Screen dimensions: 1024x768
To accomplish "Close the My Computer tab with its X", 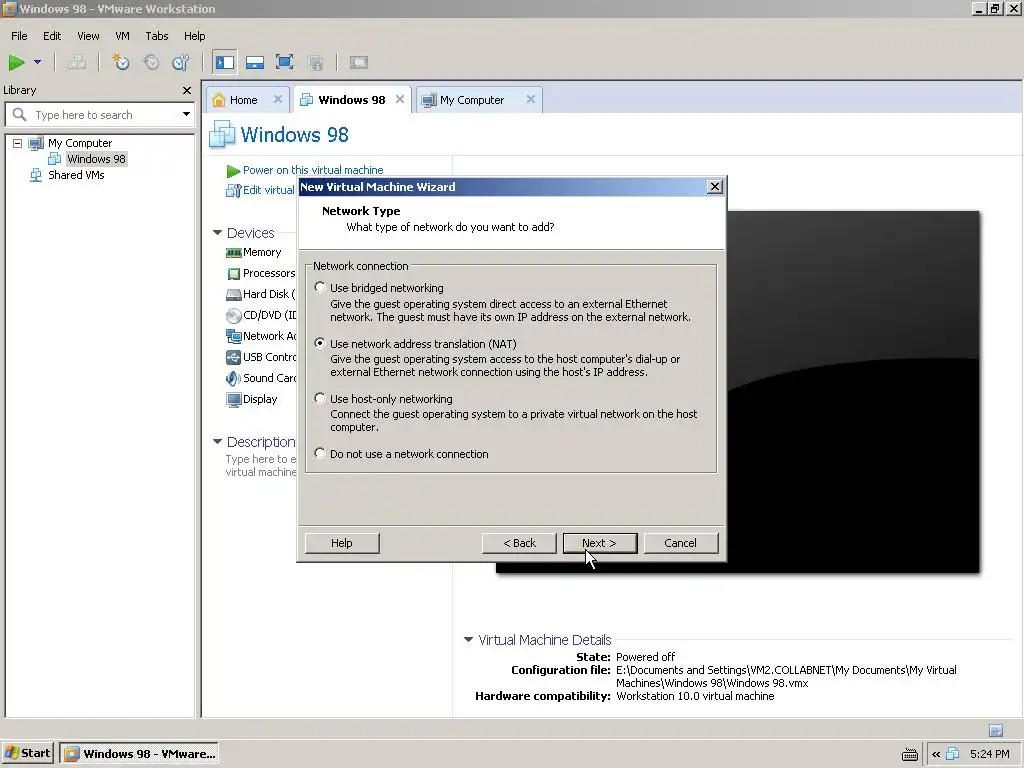I will pyautogui.click(x=531, y=99).
